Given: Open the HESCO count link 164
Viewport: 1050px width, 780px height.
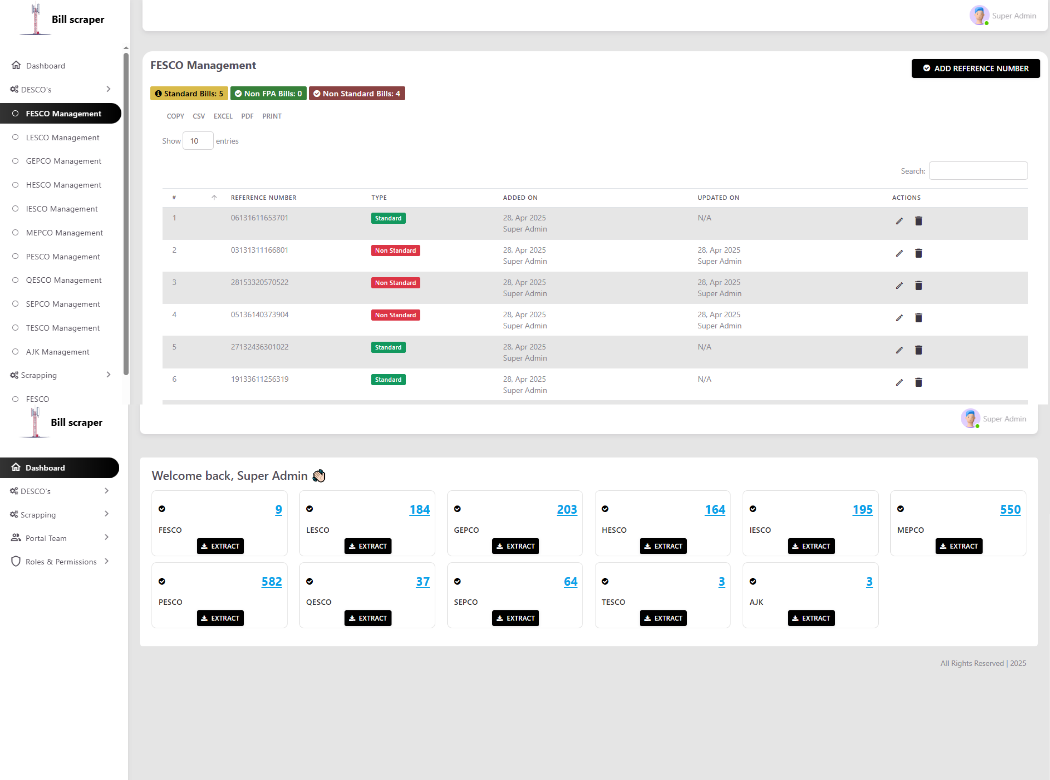Looking at the screenshot, I should pyautogui.click(x=715, y=510).
